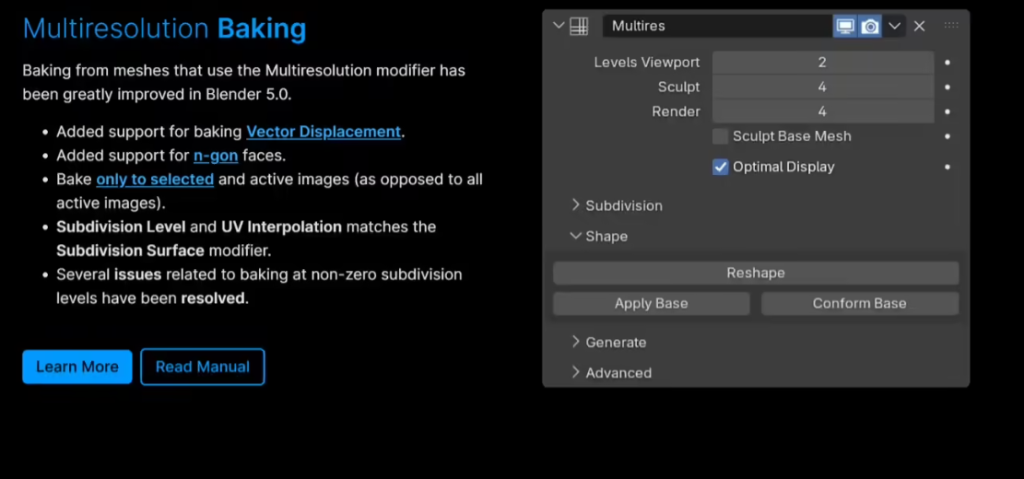This screenshot has width=1024, height=479.
Task: Expand the Advanced subpanel
Action: pos(611,372)
